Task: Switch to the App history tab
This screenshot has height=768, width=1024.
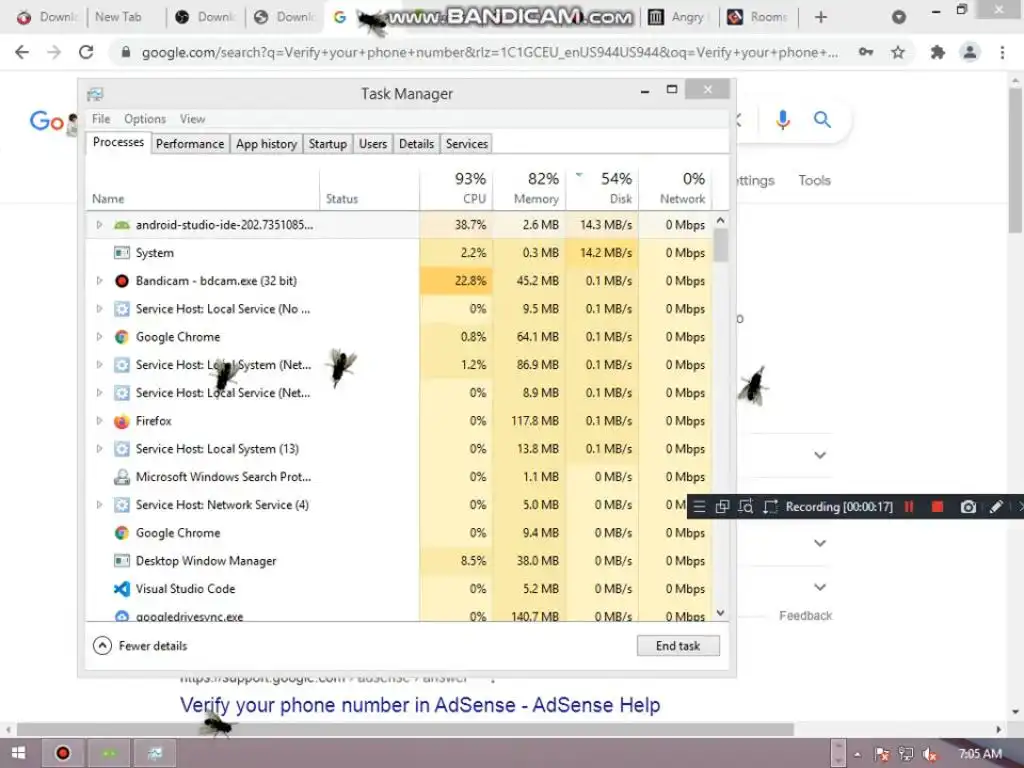Action: (x=266, y=144)
